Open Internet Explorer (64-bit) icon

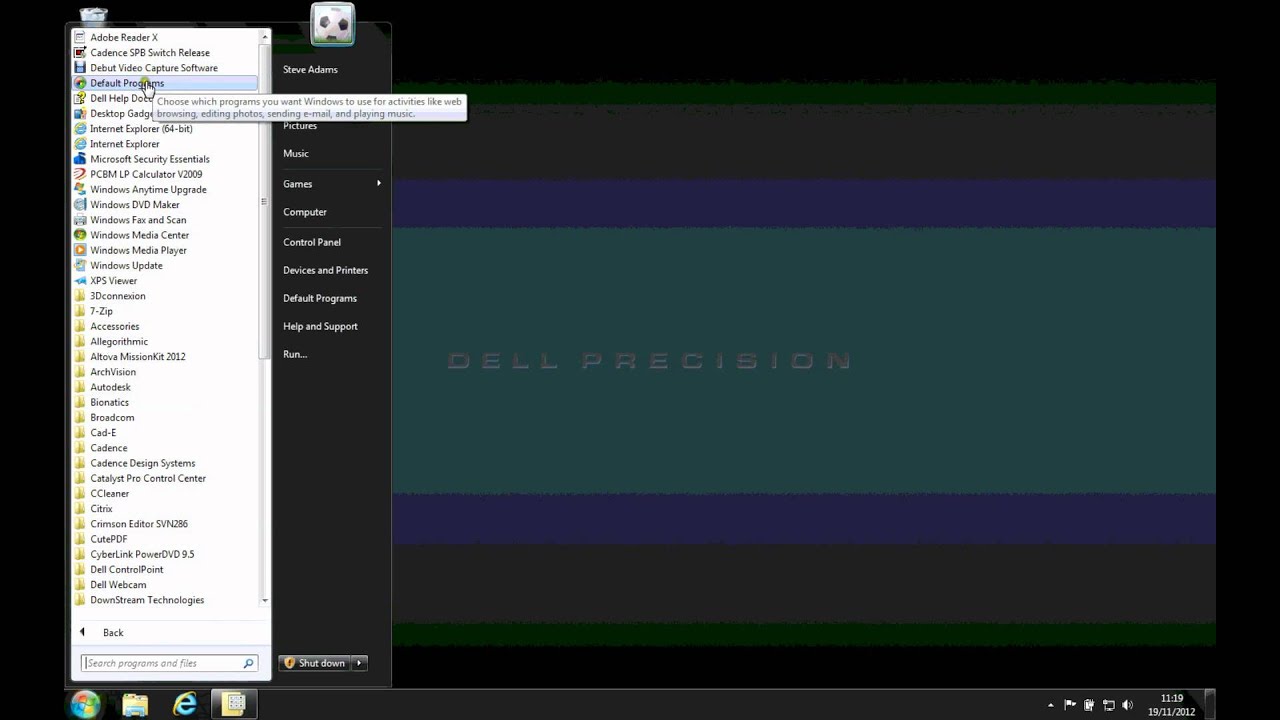(80, 128)
